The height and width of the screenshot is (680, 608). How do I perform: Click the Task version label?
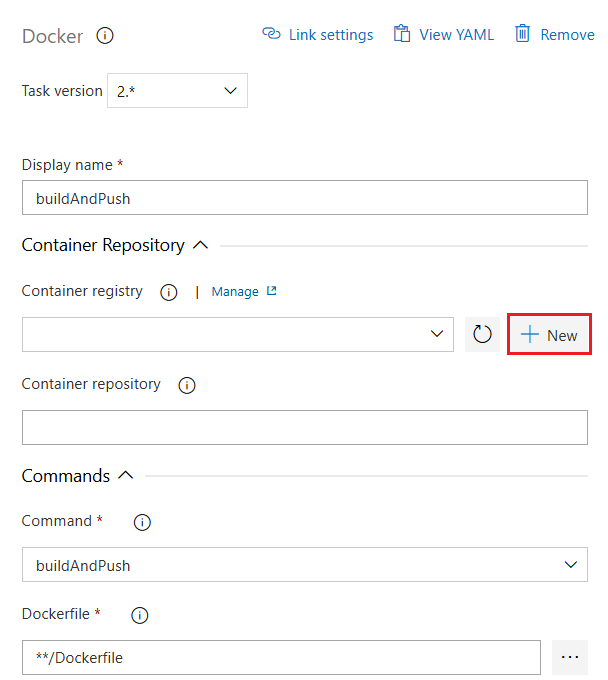pos(62,91)
